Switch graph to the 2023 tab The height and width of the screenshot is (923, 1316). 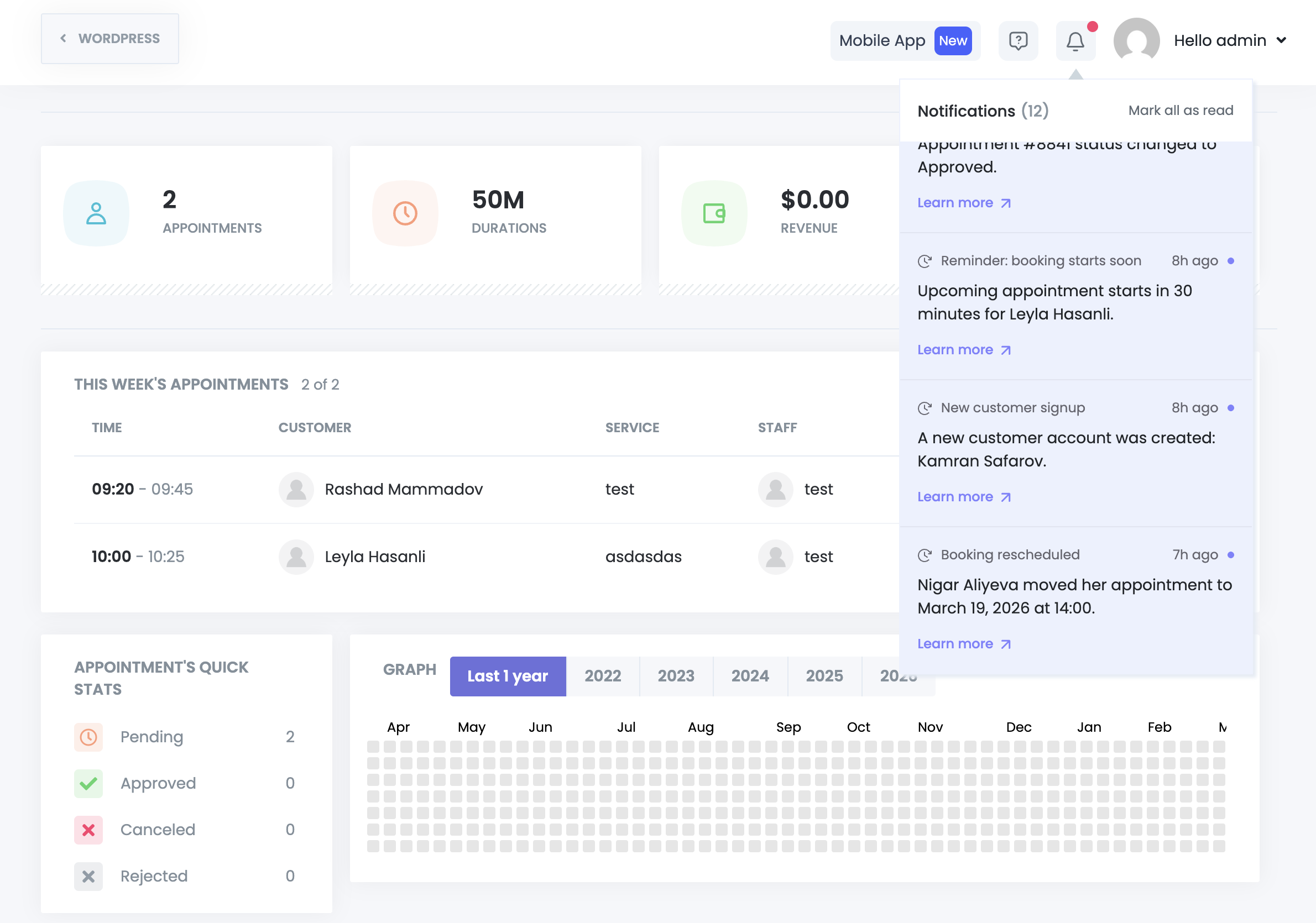tap(676, 676)
